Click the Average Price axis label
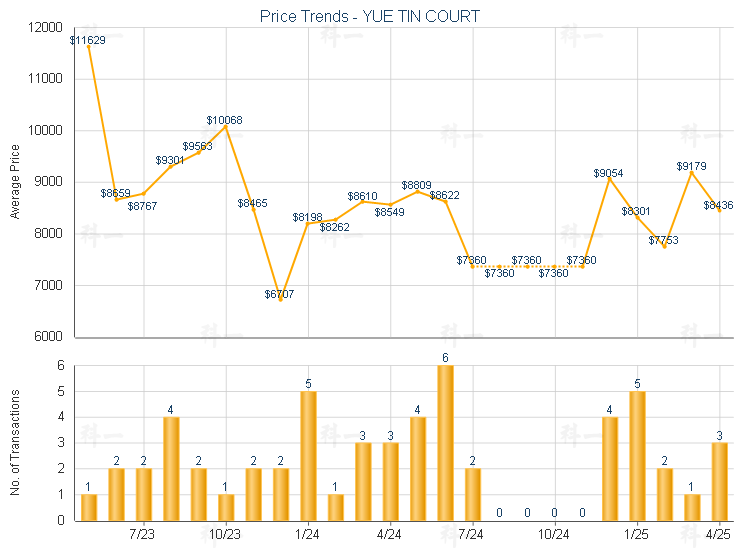Viewport: 740px width, 550px height. tap(15, 182)
